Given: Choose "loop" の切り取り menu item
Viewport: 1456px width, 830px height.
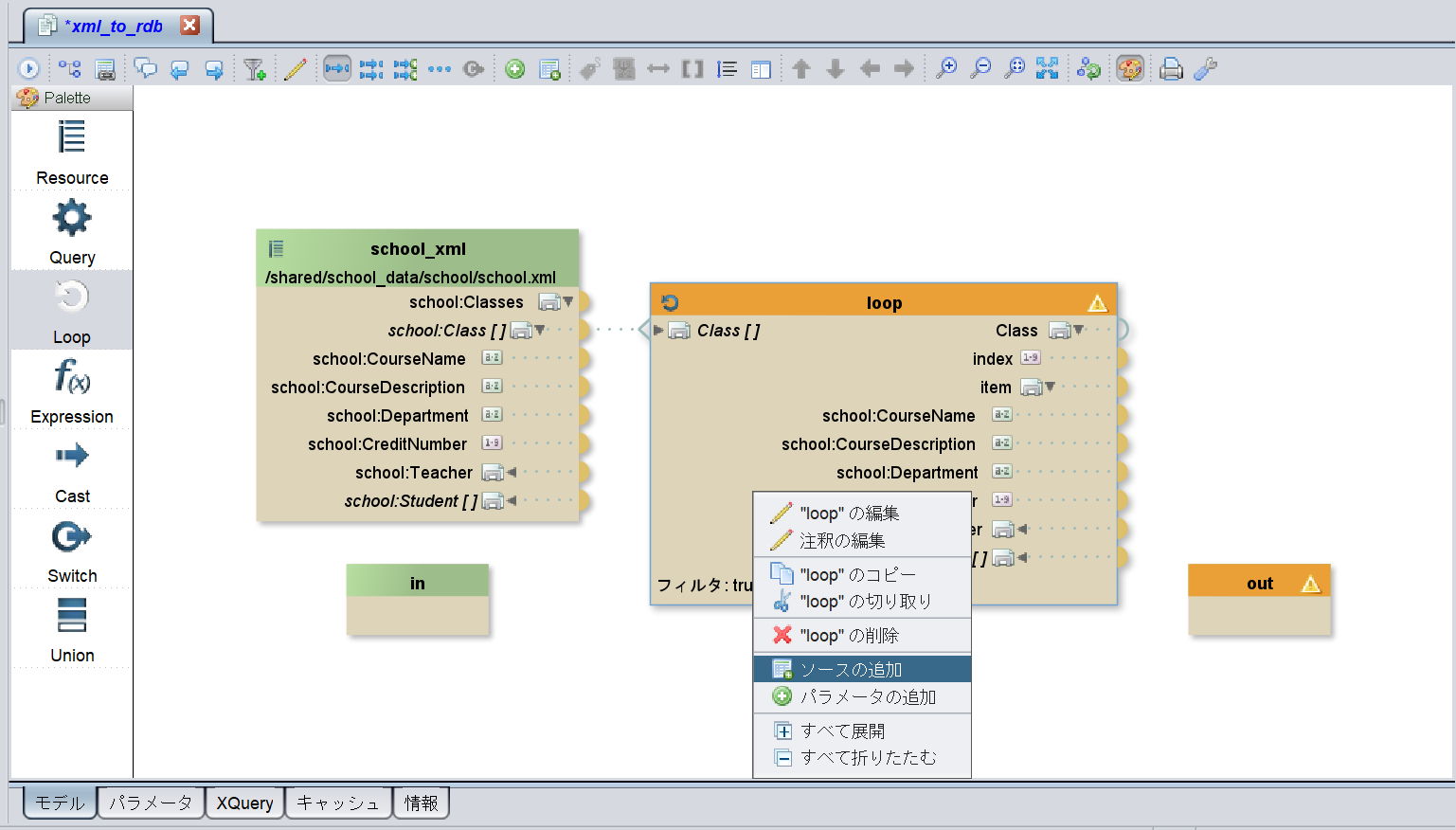Looking at the screenshot, I should [862, 601].
